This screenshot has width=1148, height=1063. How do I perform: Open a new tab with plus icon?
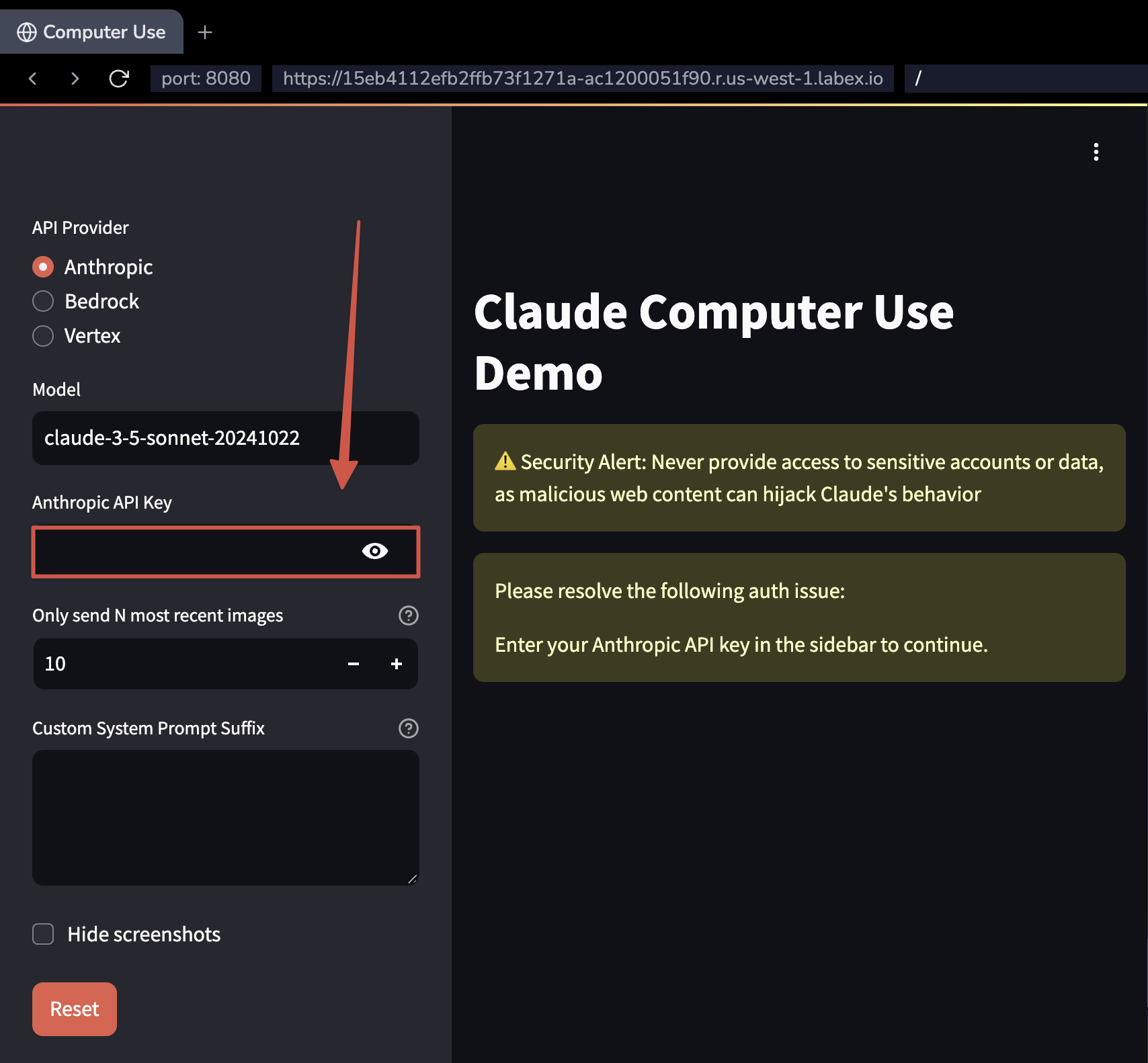click(x=205, y=32)
